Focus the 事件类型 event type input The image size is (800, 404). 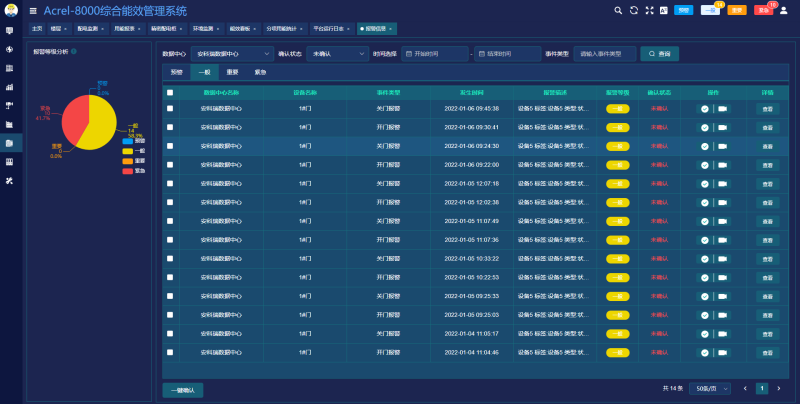click(605, 54)
